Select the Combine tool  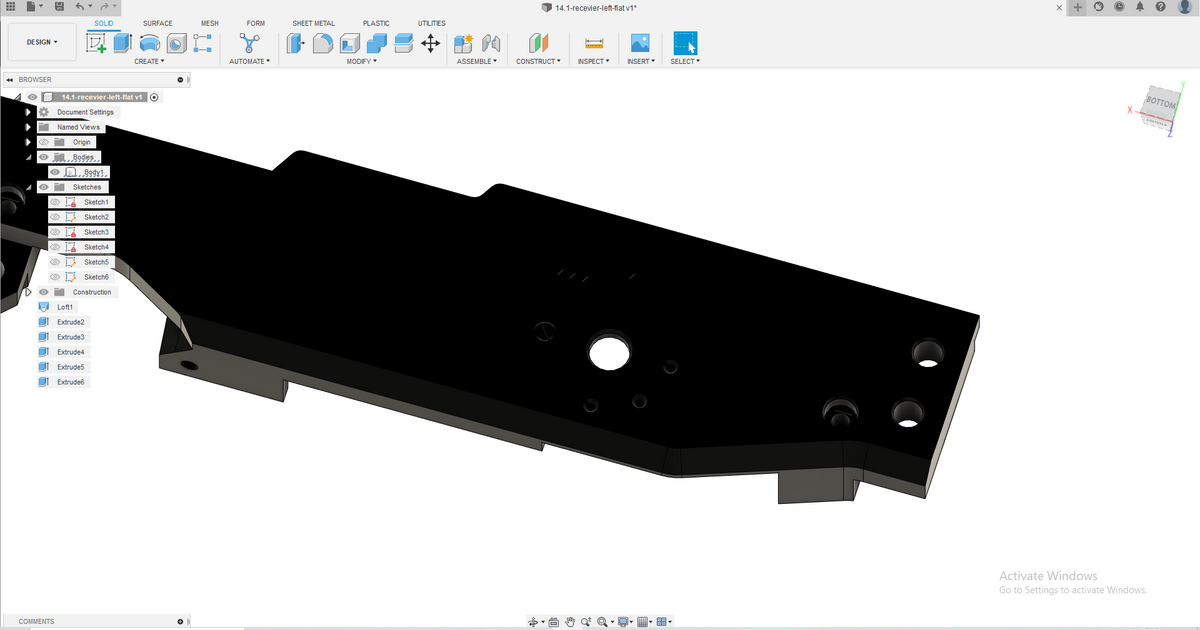point(377,43)
